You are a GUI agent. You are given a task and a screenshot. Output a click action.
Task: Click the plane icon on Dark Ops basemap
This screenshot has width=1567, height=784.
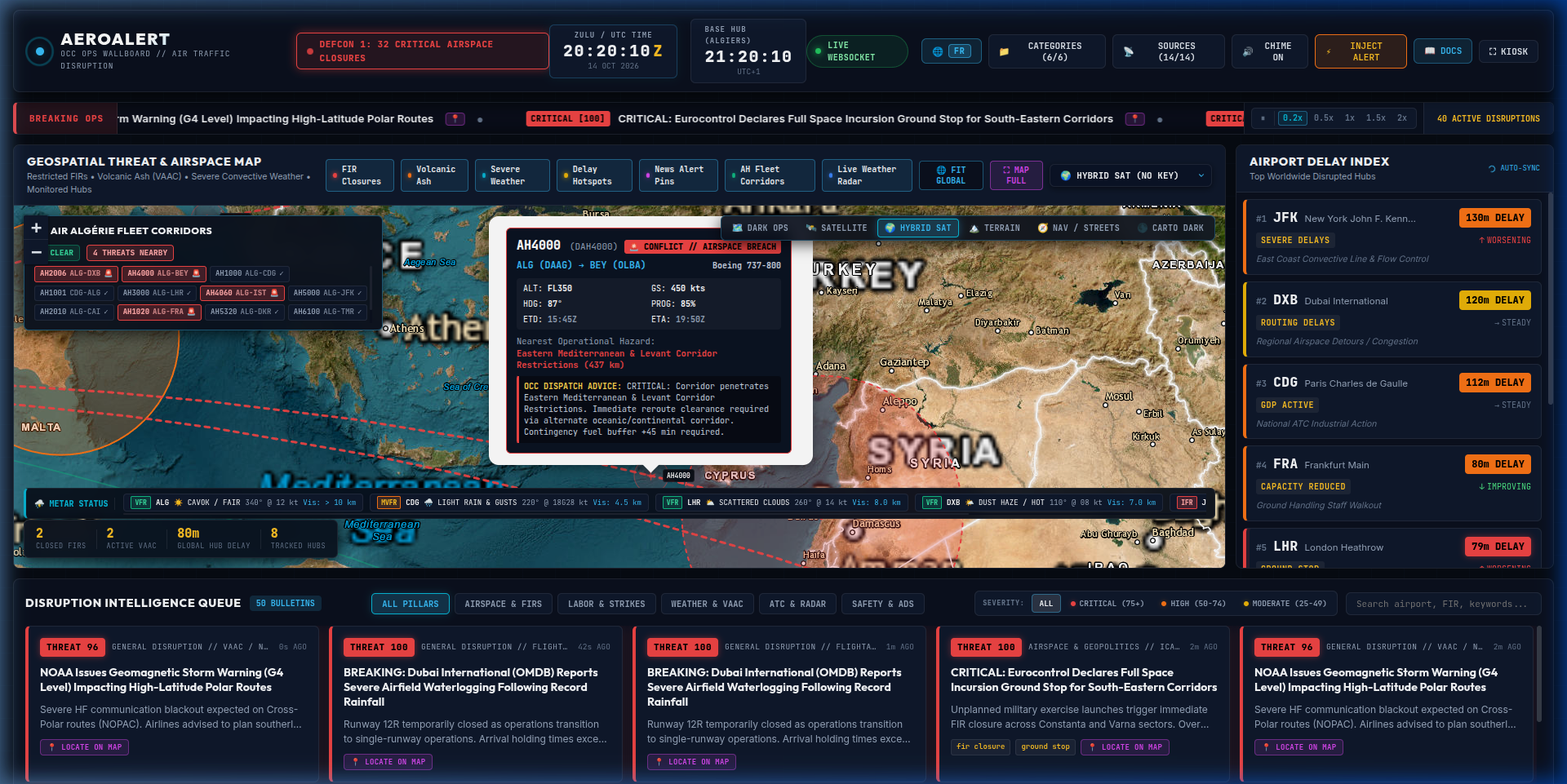738,228
